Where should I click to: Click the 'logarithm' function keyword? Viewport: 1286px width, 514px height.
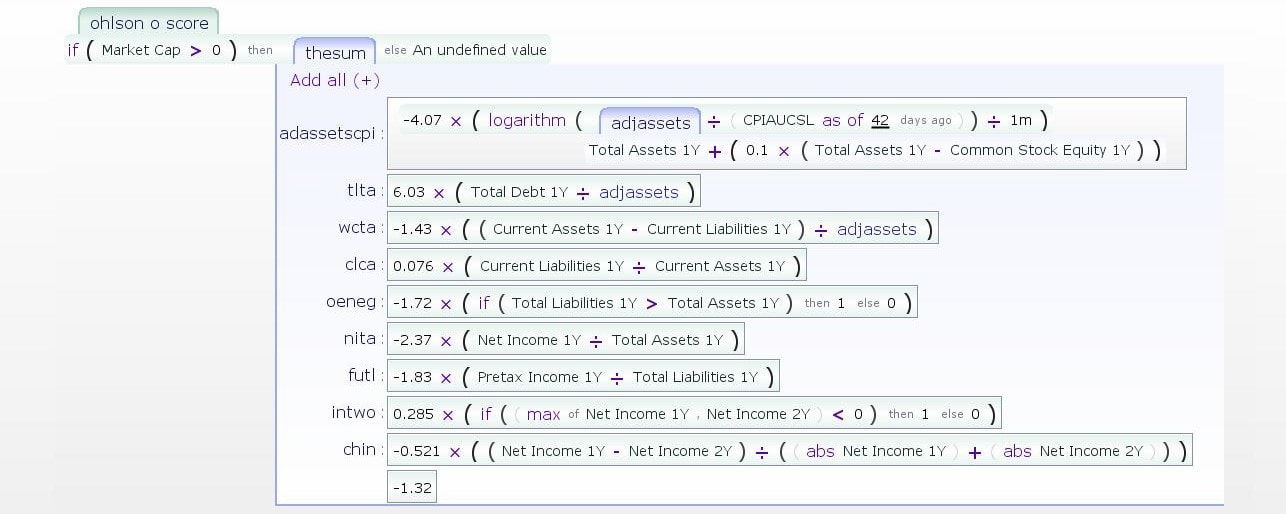pos(527,120)
